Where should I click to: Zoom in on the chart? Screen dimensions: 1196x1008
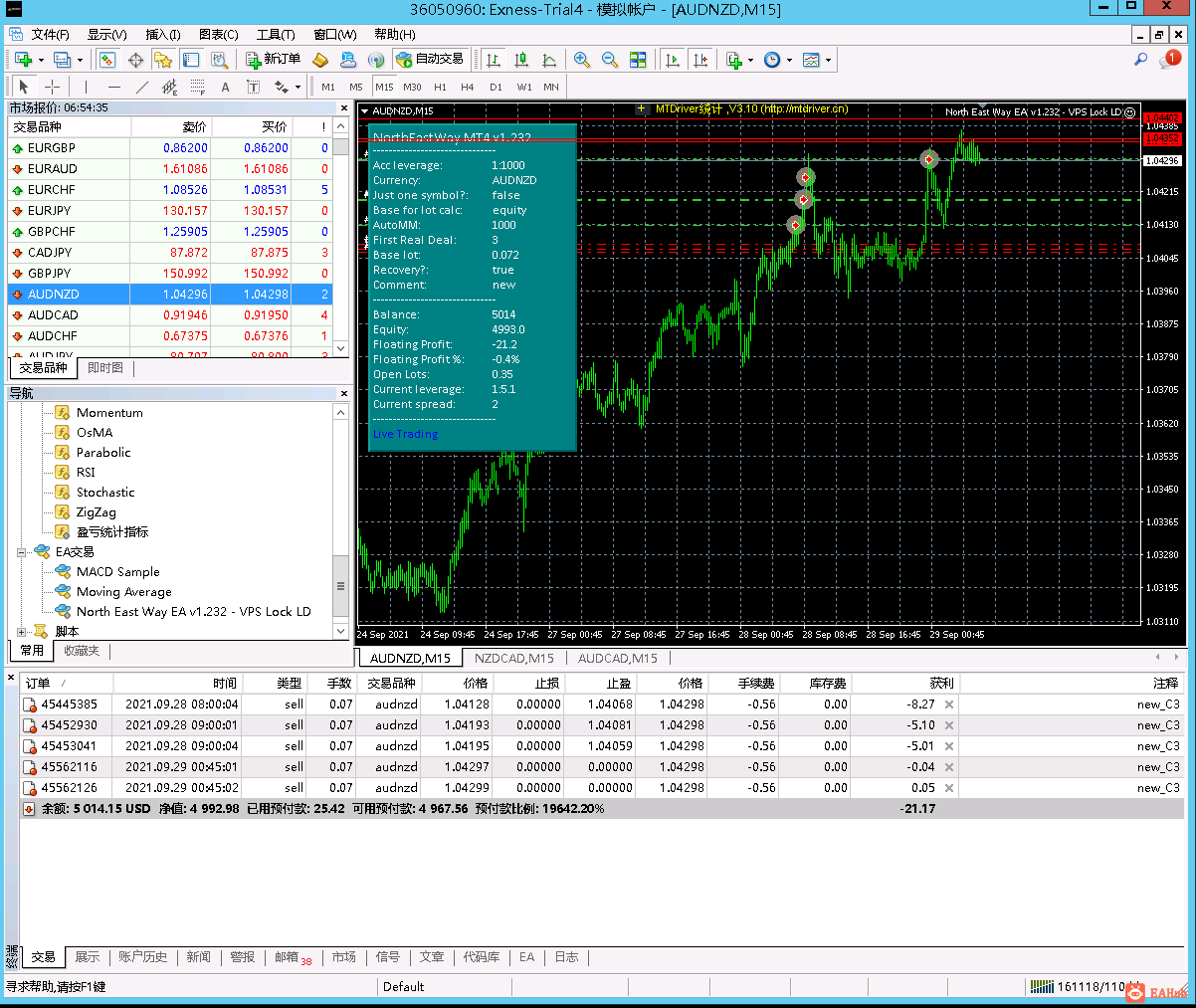[x=582, y=60]
